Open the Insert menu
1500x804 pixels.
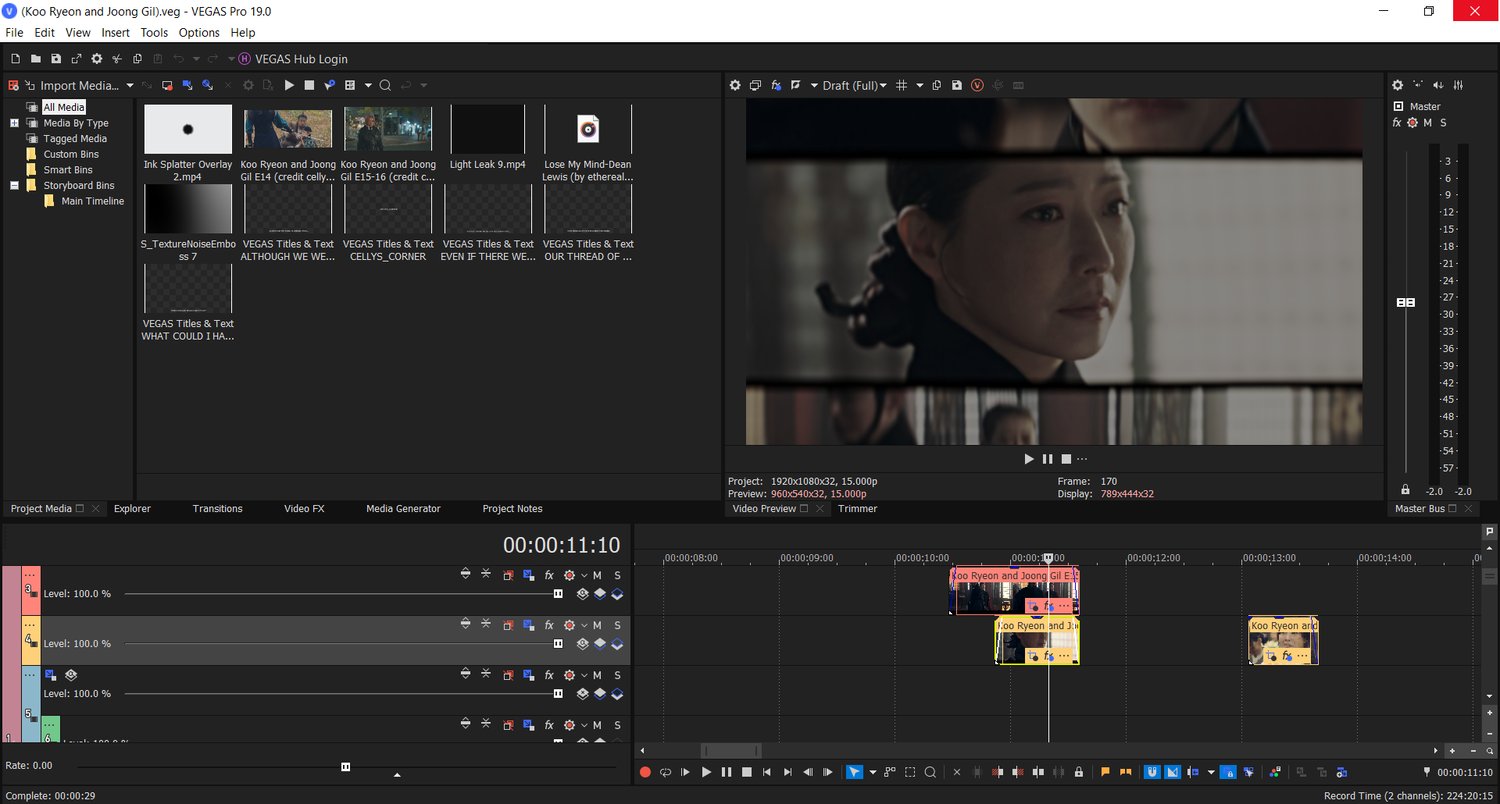coord(116,33)
